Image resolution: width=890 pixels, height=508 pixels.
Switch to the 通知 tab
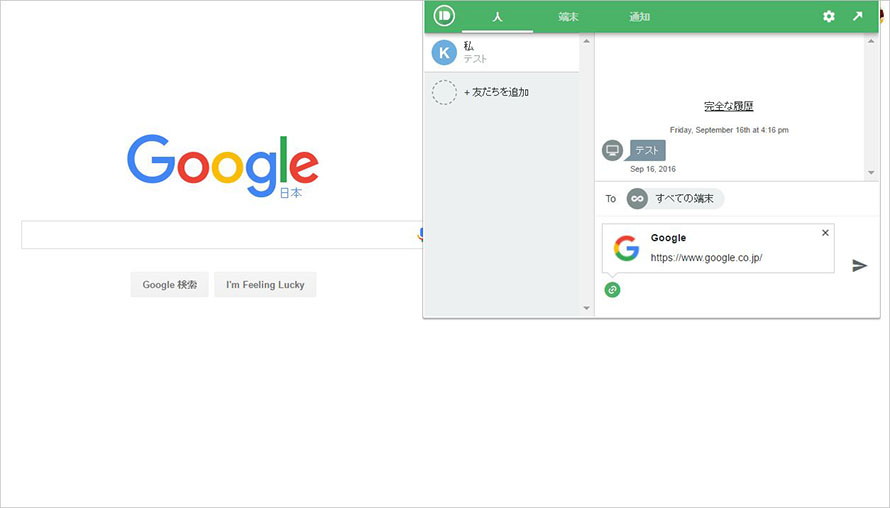click(639, 17)
